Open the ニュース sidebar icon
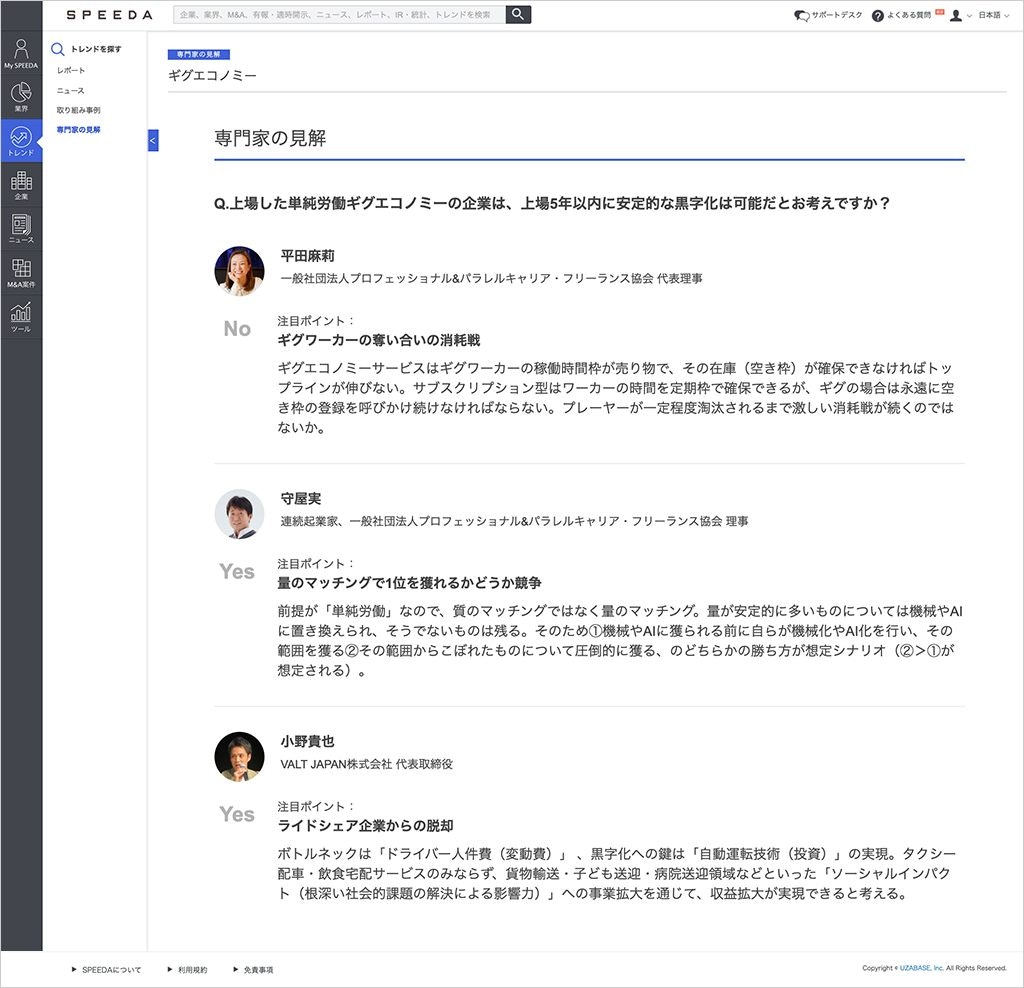The height and width of the screenshot is (988, 1024). pyautogui.click(x=21, y=229)
